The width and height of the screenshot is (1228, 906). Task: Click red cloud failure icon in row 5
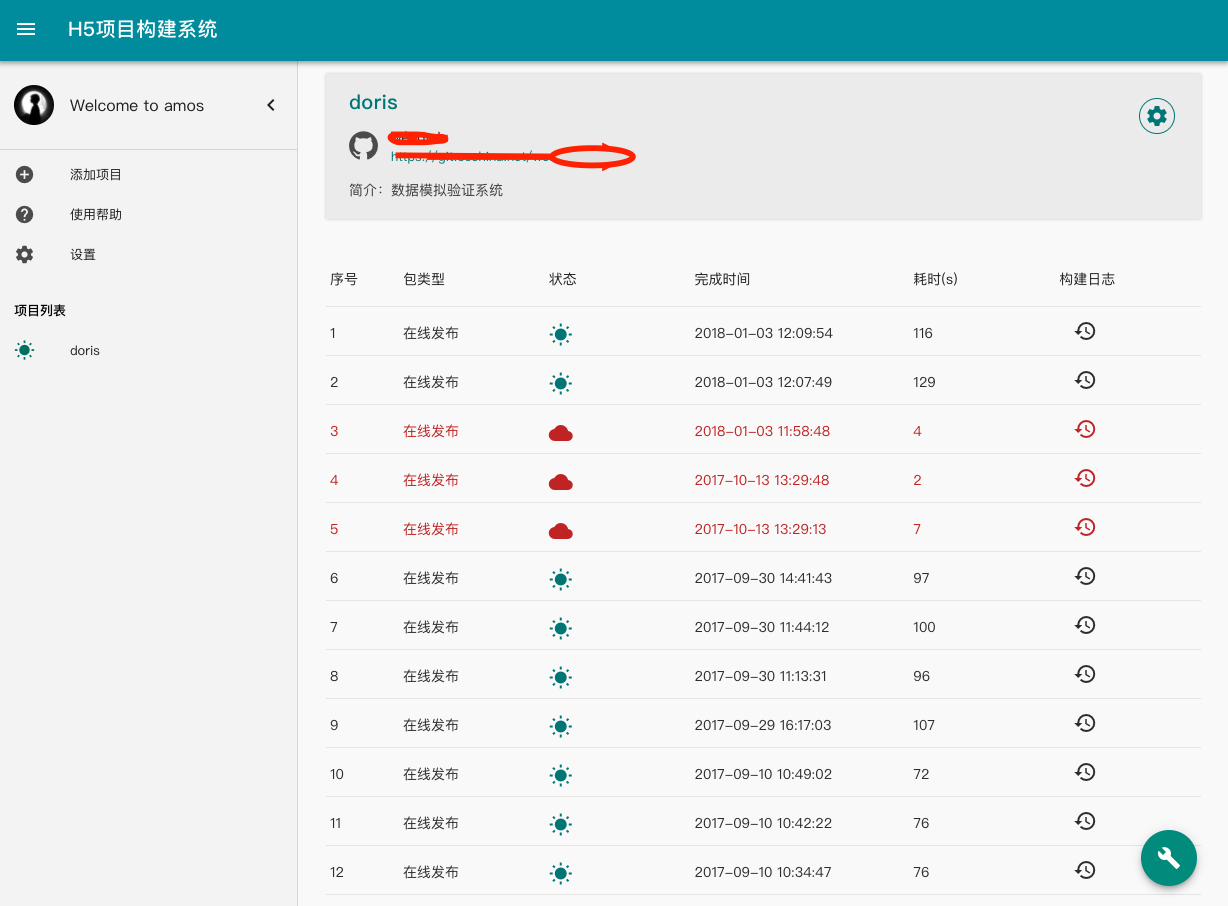coord(561,530)
